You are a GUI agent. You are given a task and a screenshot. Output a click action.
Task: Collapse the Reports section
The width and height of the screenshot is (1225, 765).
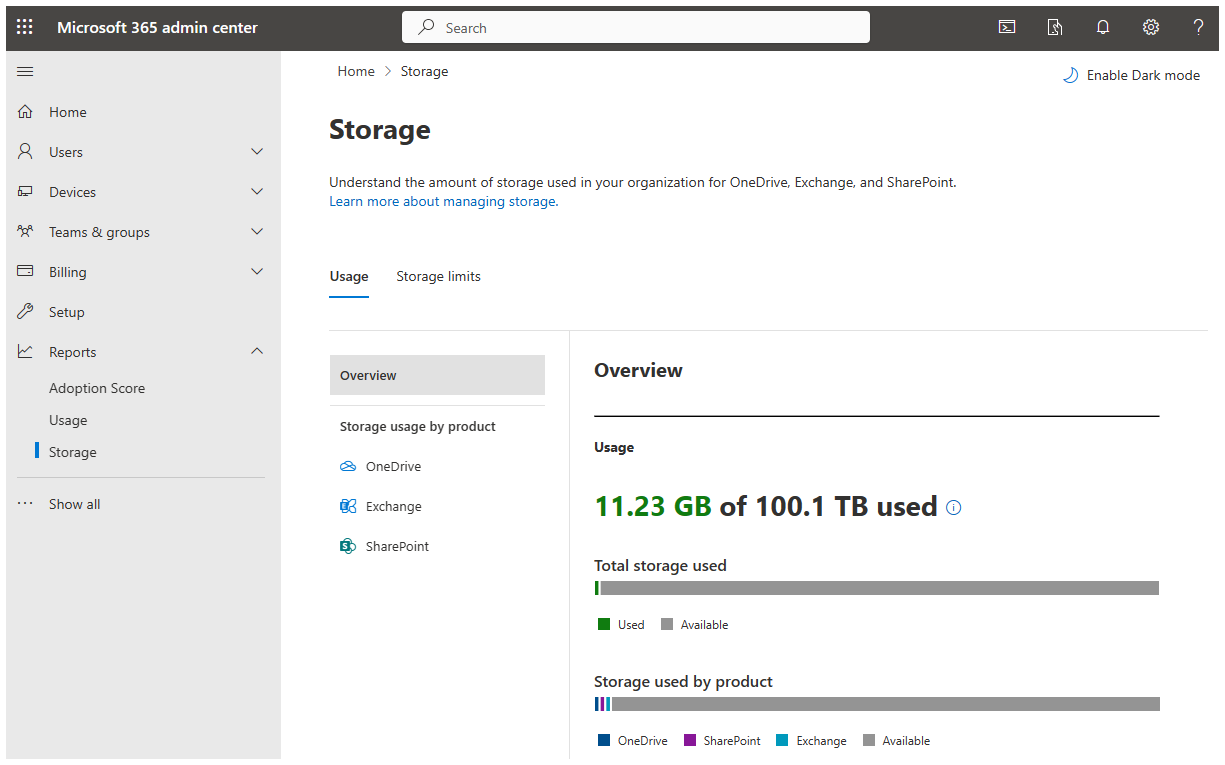point(257,351)
